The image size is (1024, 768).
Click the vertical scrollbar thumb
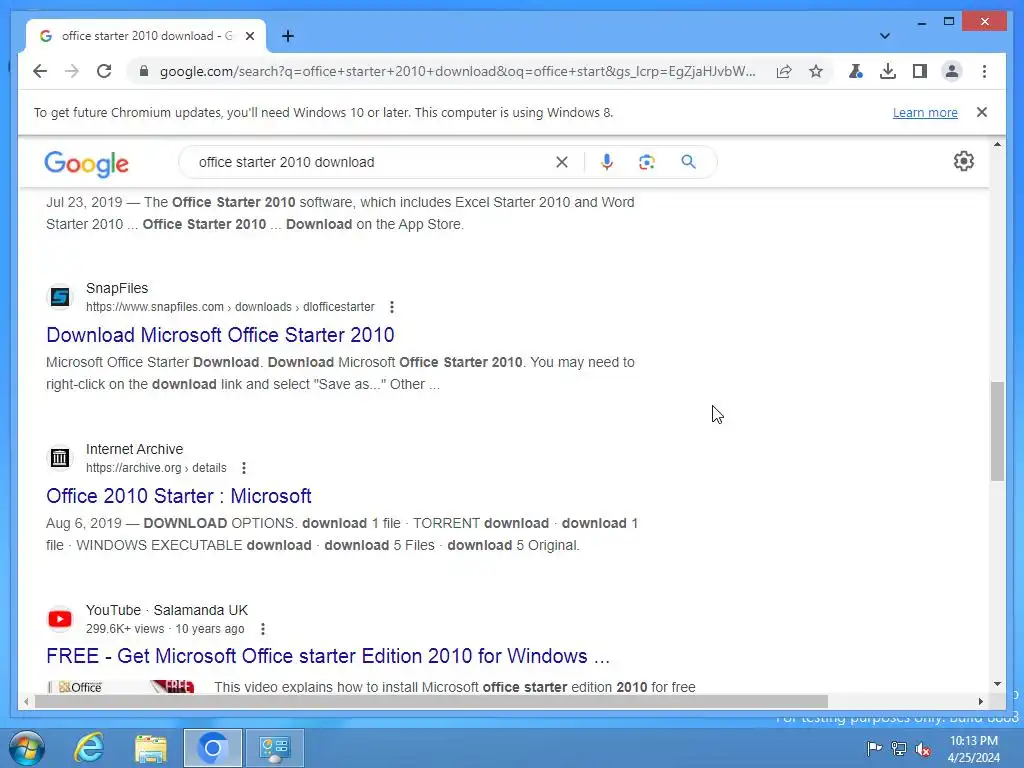tap(997, 432)
